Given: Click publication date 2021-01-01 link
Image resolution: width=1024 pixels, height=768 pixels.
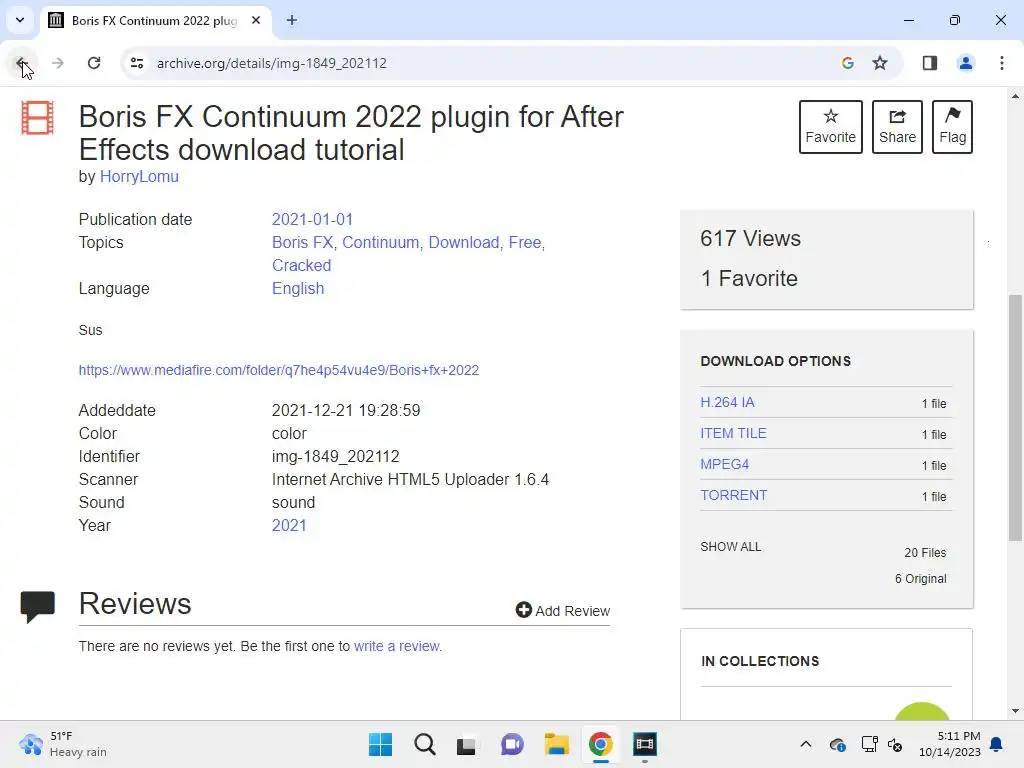Looking at the screenshot, I should tap(312, 219).
